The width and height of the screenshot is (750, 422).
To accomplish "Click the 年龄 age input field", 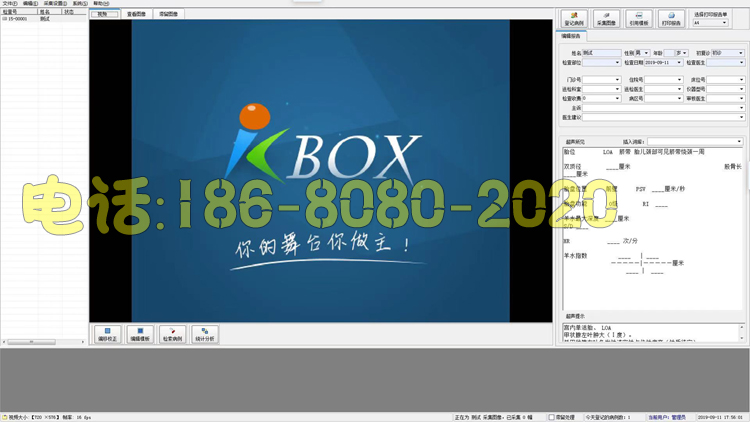I will [x=669, y=53].
